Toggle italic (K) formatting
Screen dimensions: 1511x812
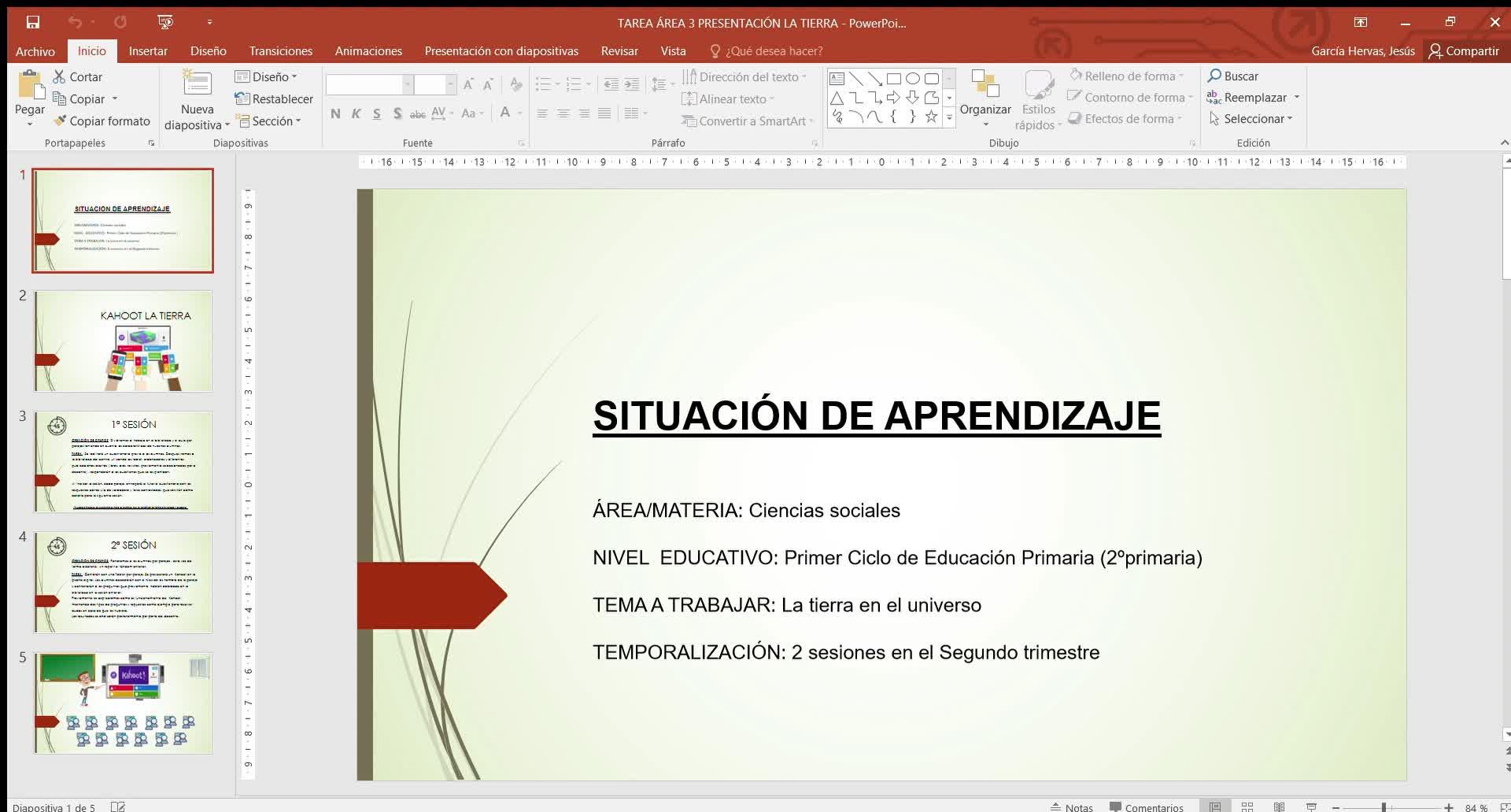click(356, 113)
